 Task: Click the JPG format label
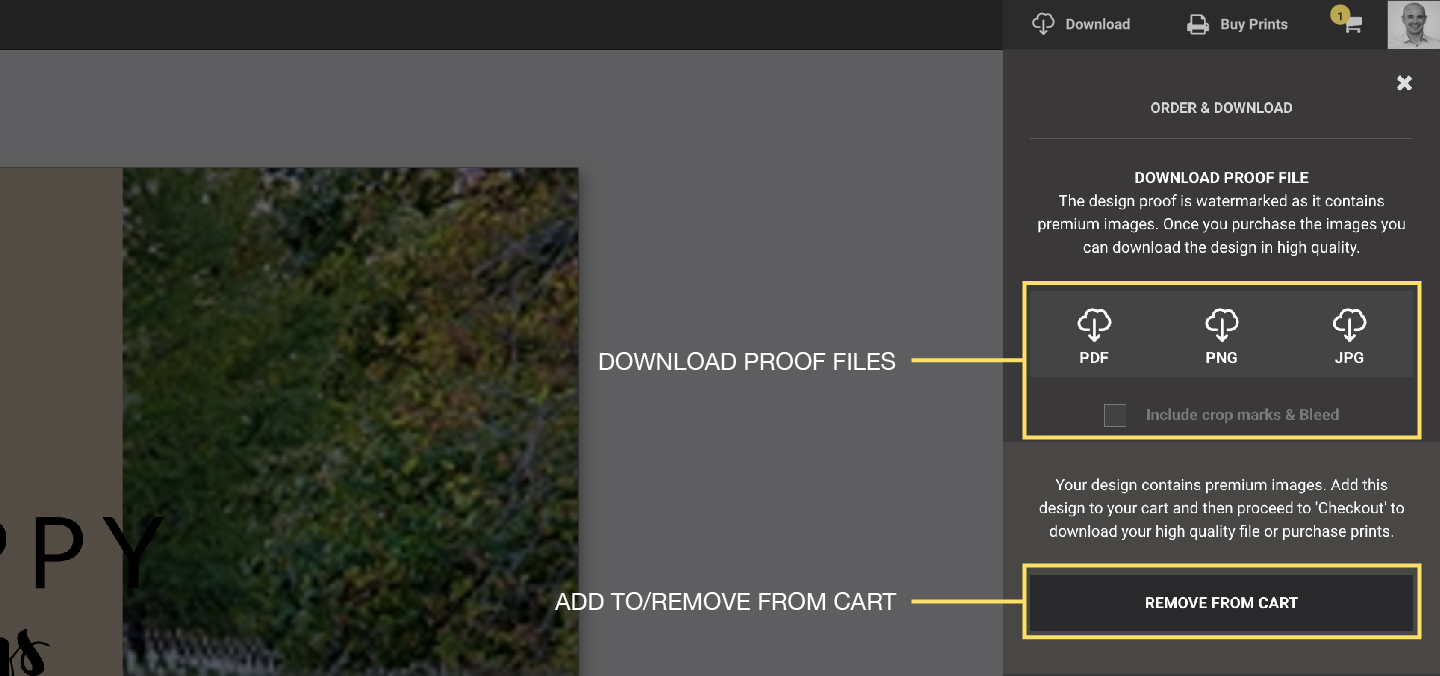click(1349, 357)
